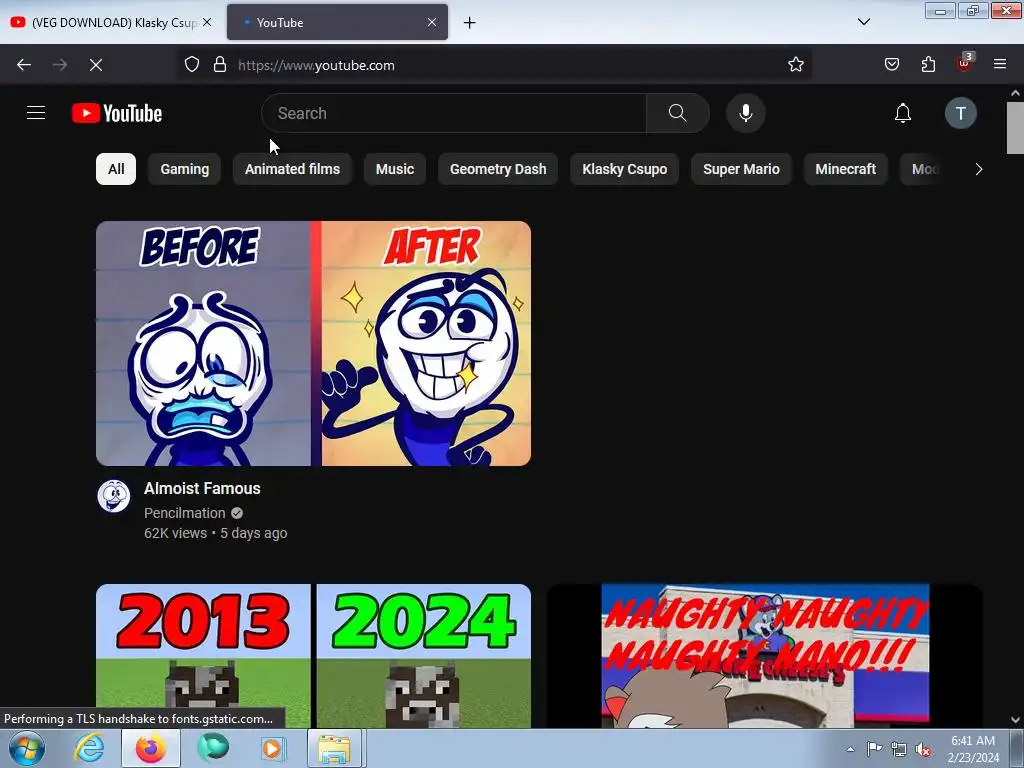Open the Windows Start menu orb
This screenshot has height=768, width=1024.
(x=27, y=749)
